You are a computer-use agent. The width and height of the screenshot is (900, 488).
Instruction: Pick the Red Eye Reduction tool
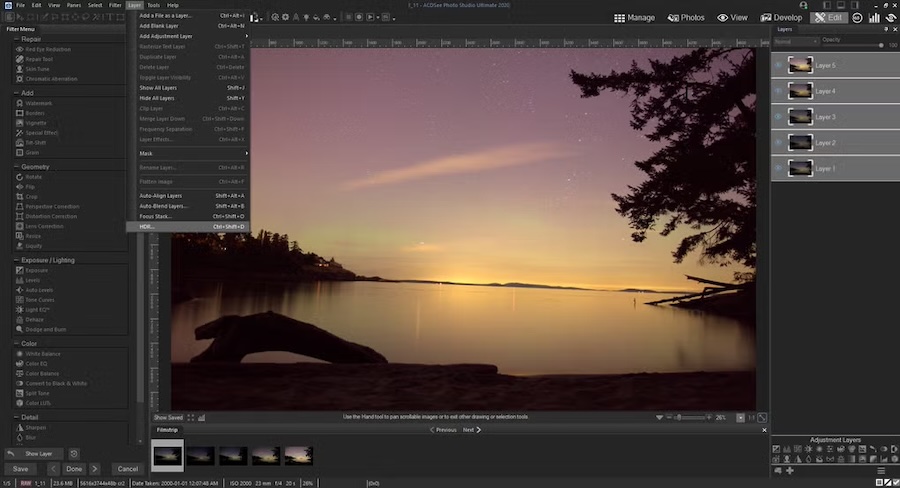(48, 49)
